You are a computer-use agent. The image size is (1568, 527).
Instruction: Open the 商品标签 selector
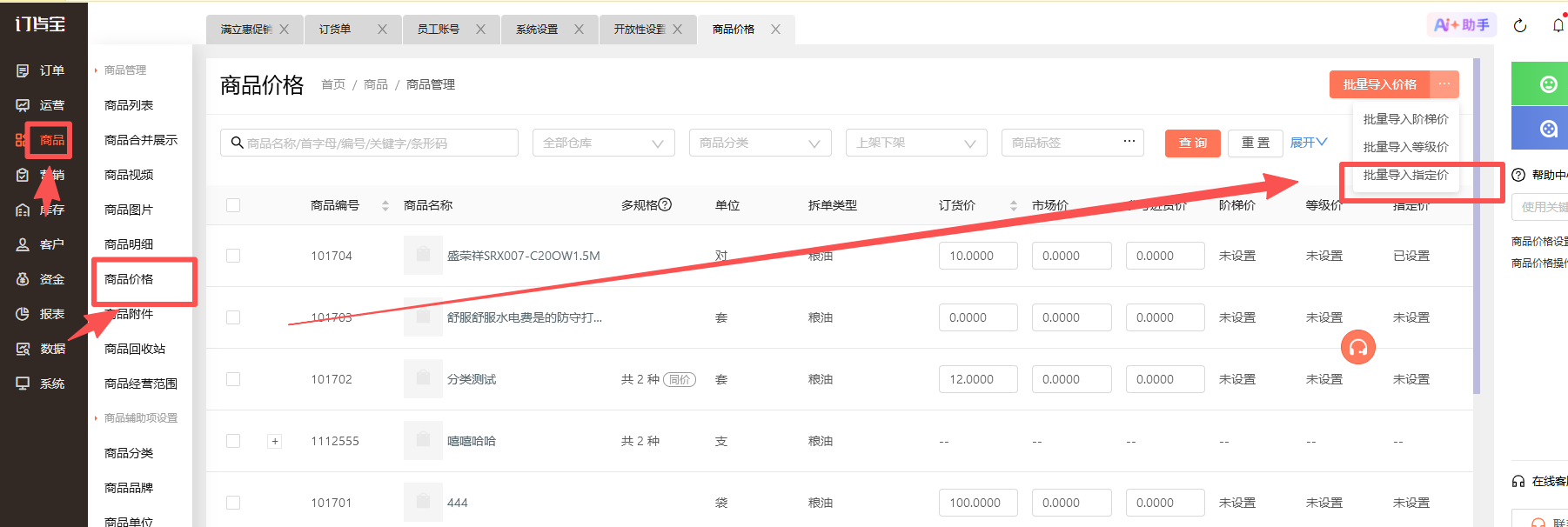(x=1072, y=143)
